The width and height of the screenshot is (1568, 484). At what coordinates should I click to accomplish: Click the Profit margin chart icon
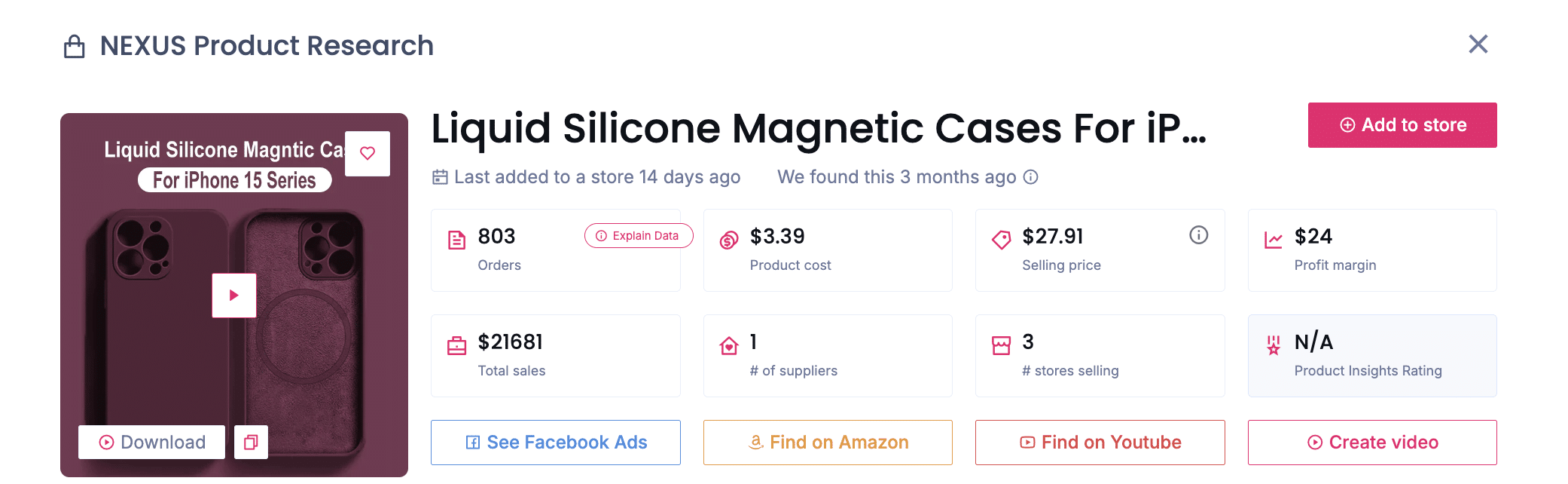click(x=1274, y=240)
